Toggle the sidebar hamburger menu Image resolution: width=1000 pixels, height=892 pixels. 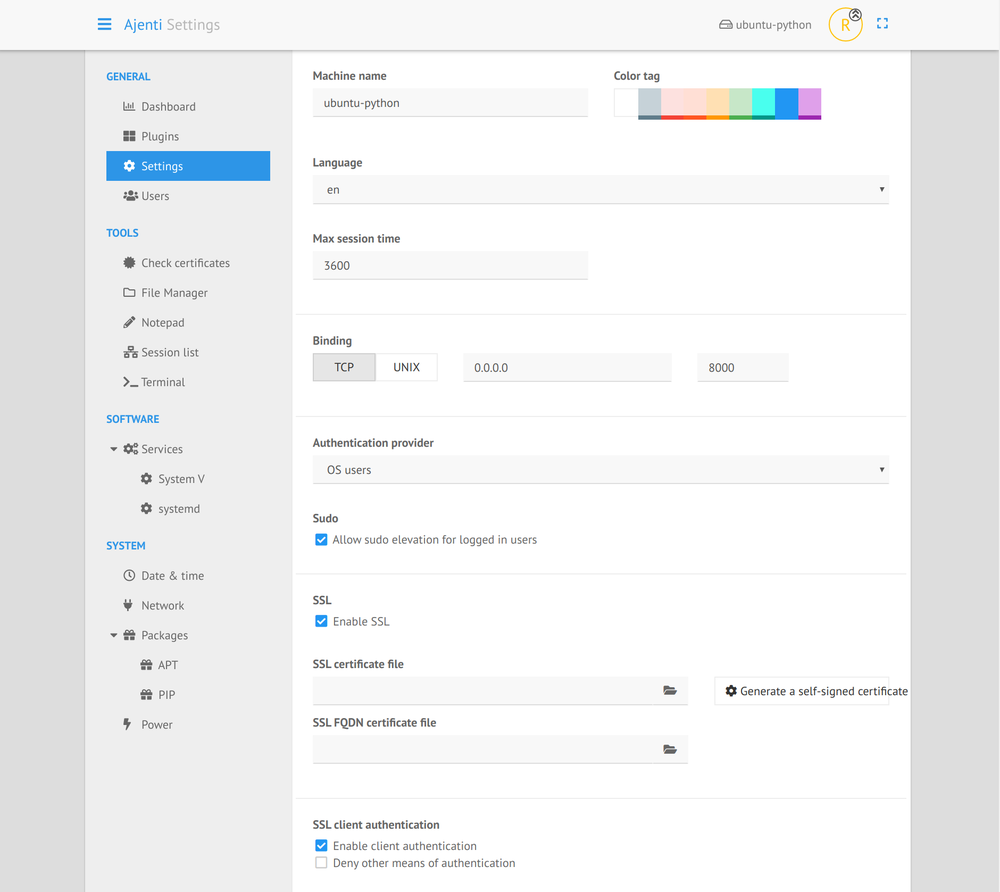(x=104, y=24)
